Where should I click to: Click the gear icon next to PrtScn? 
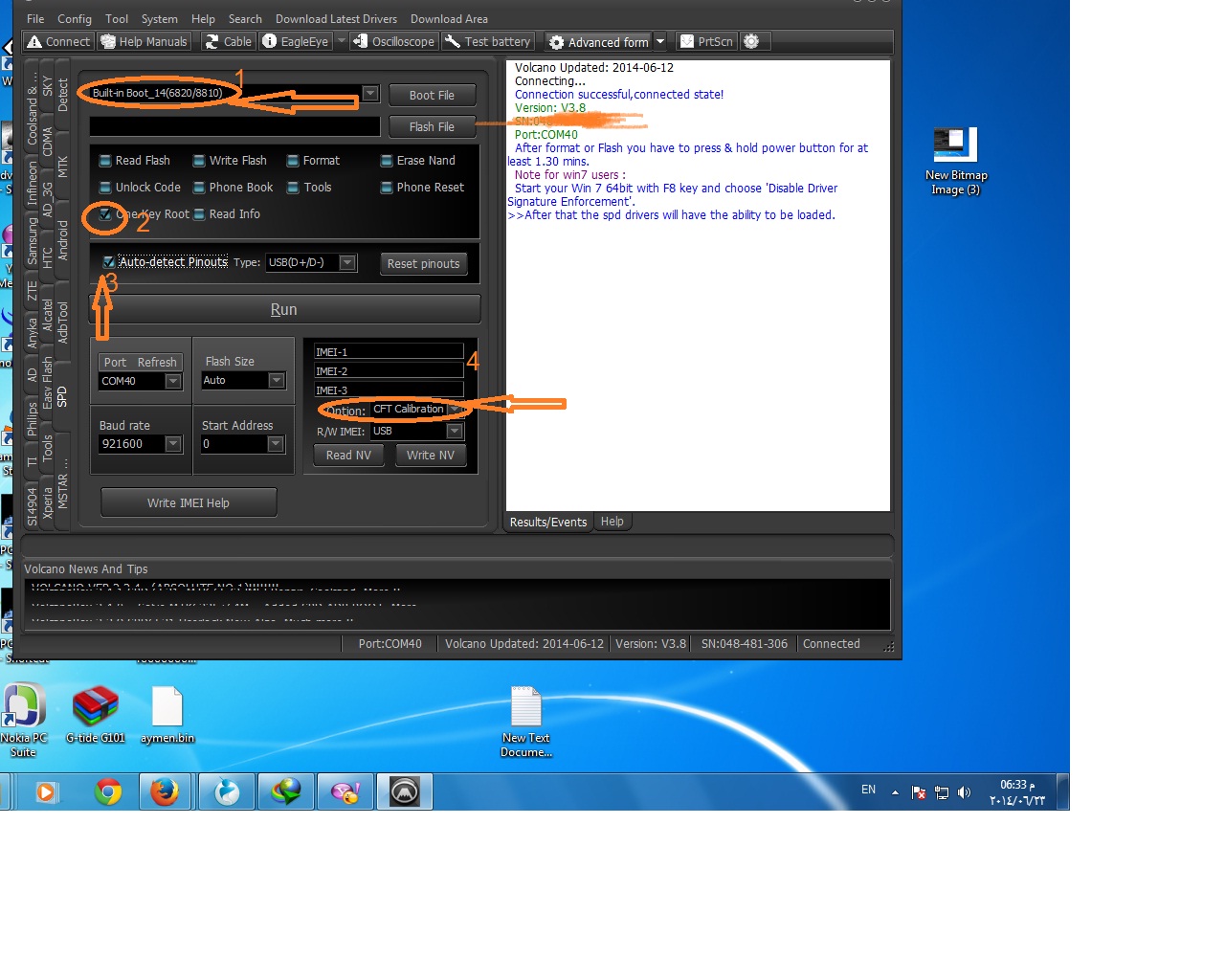(751, 42)
